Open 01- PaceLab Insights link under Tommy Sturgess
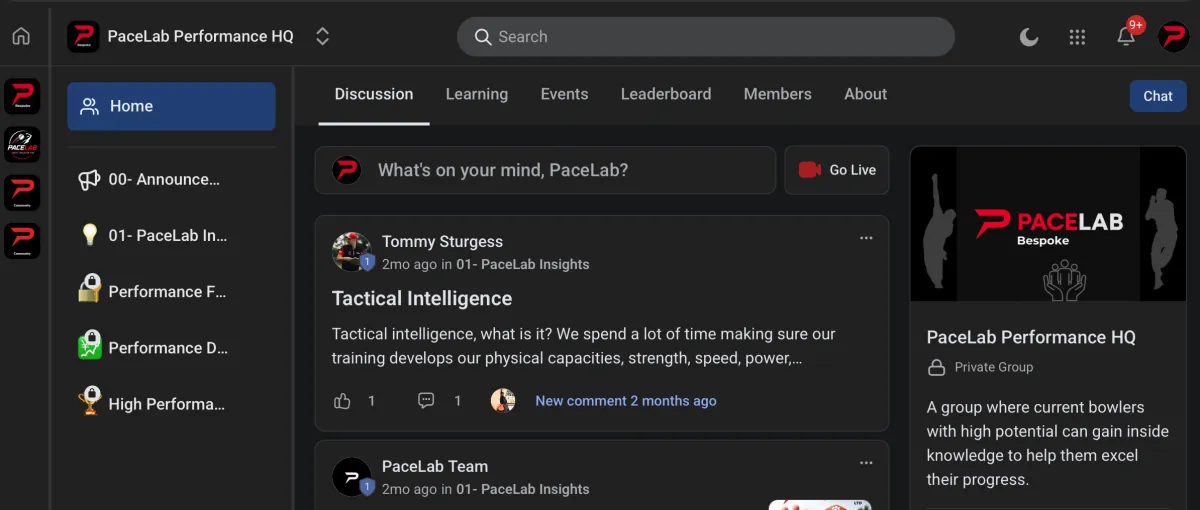The image size is (1200, 510). pyautogui.click(x=523, y=265)
